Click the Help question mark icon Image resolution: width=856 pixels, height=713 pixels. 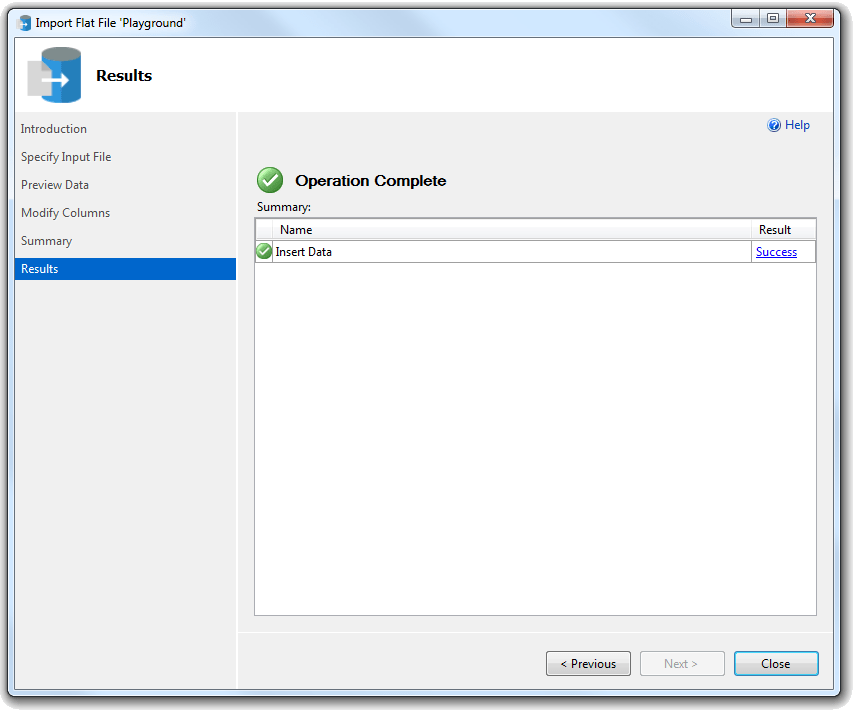pos(773,126)
